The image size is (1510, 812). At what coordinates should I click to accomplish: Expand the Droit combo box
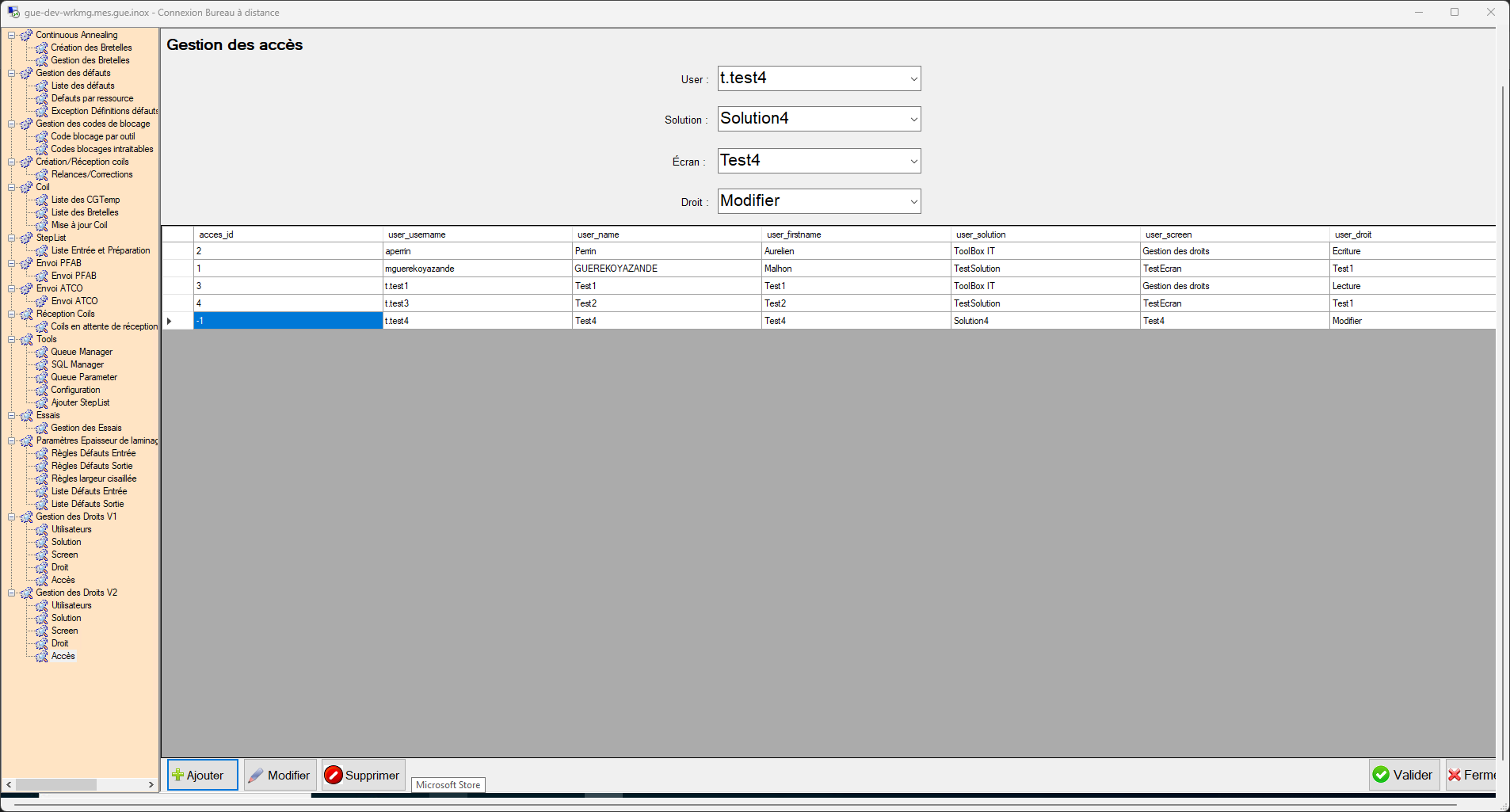[913, 202]
